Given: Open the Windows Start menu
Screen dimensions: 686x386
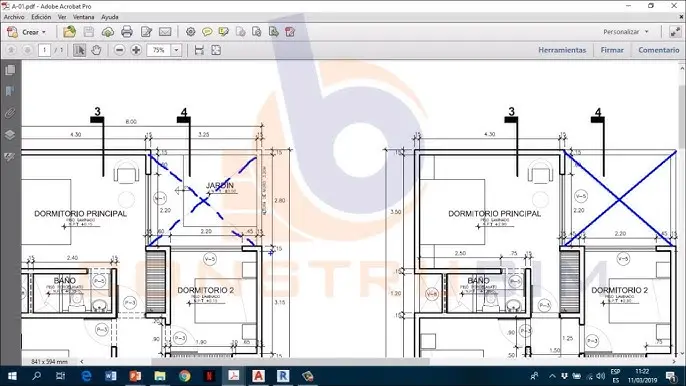Looking at the screenshot, I should point(12,376).
